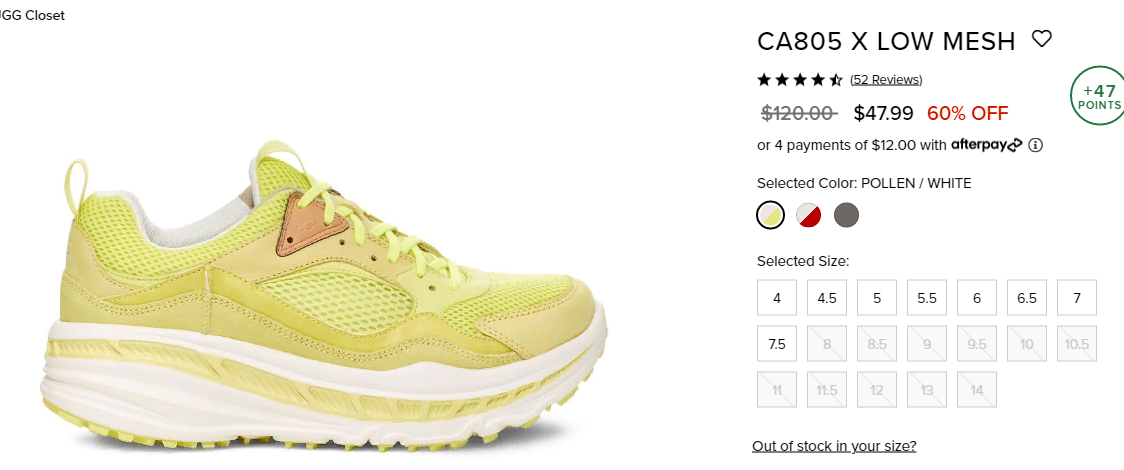Image resolution: width=1124 pixels, height=470 pixels.
Task: Select size 4.5
Action: 827,298
